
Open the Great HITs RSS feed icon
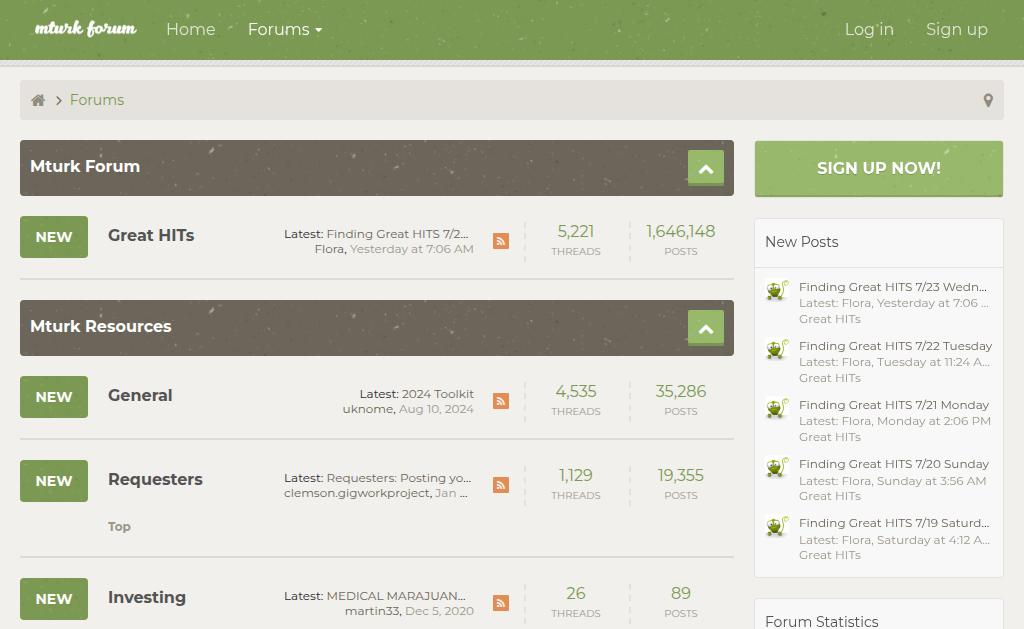pos(501,241)
